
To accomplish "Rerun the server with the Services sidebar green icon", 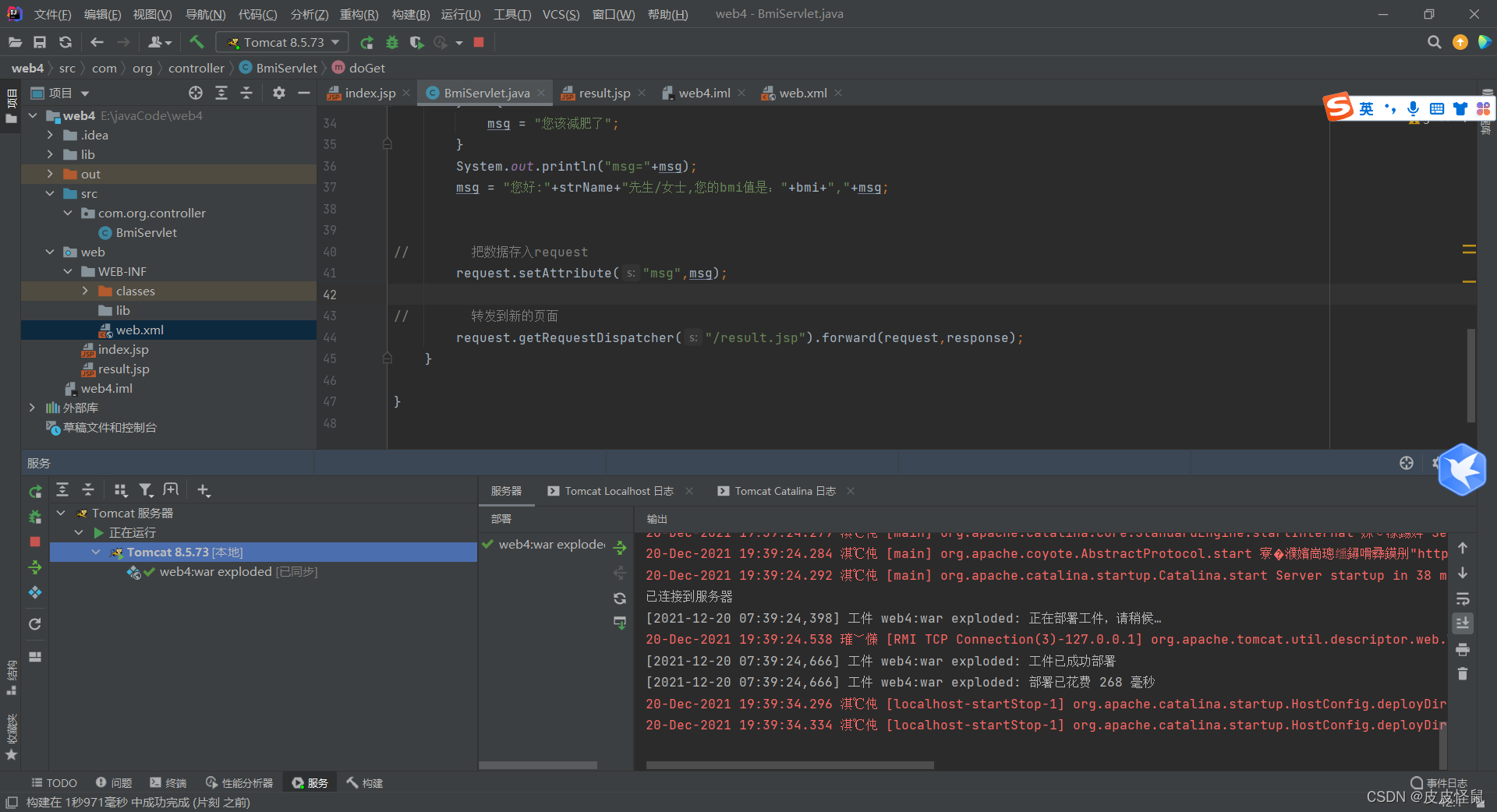I will coord(35,492).
